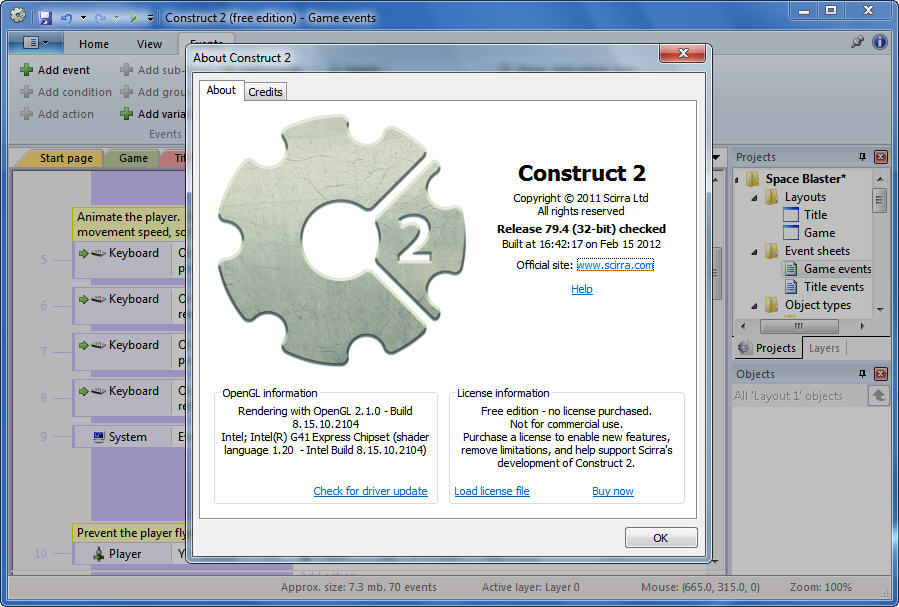Click the Help link in About dialog
The image size is (899, 607).
(x=581, y=289)
